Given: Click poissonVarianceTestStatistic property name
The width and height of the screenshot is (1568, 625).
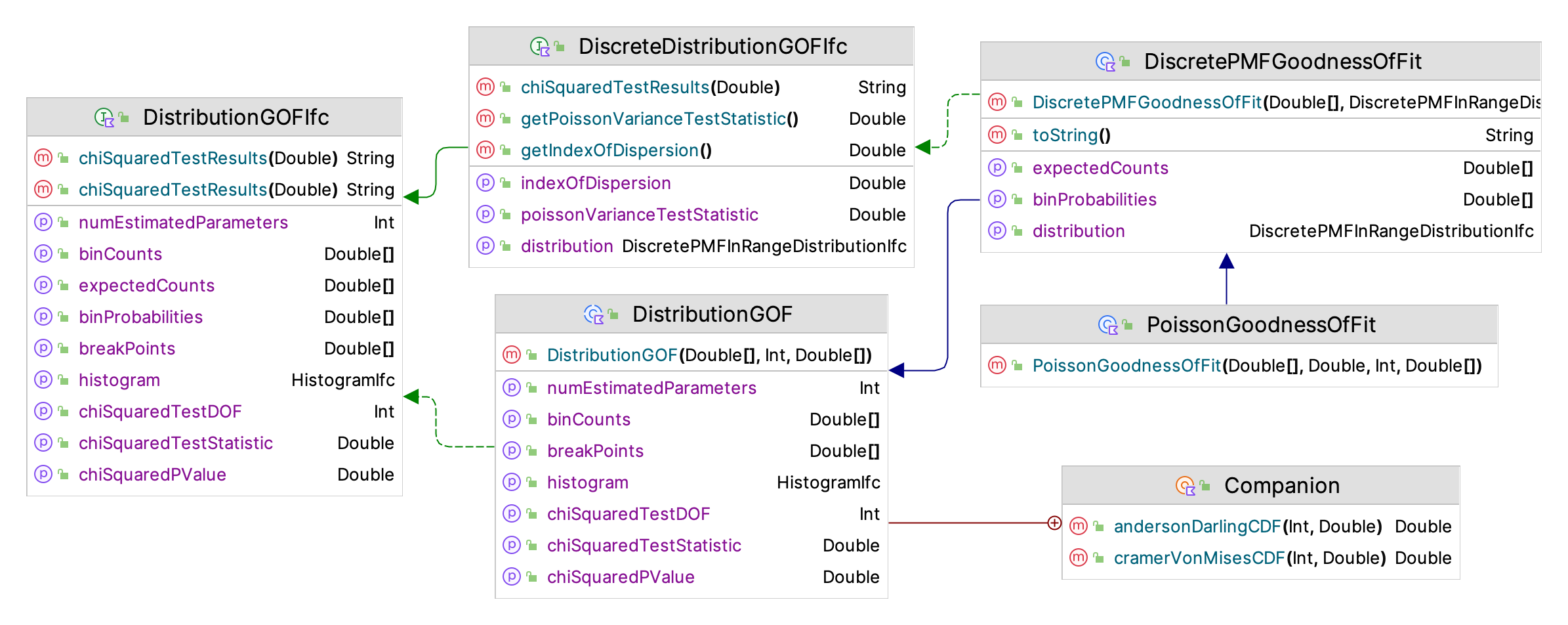Looking at the screenshot, I should point(640,215).
